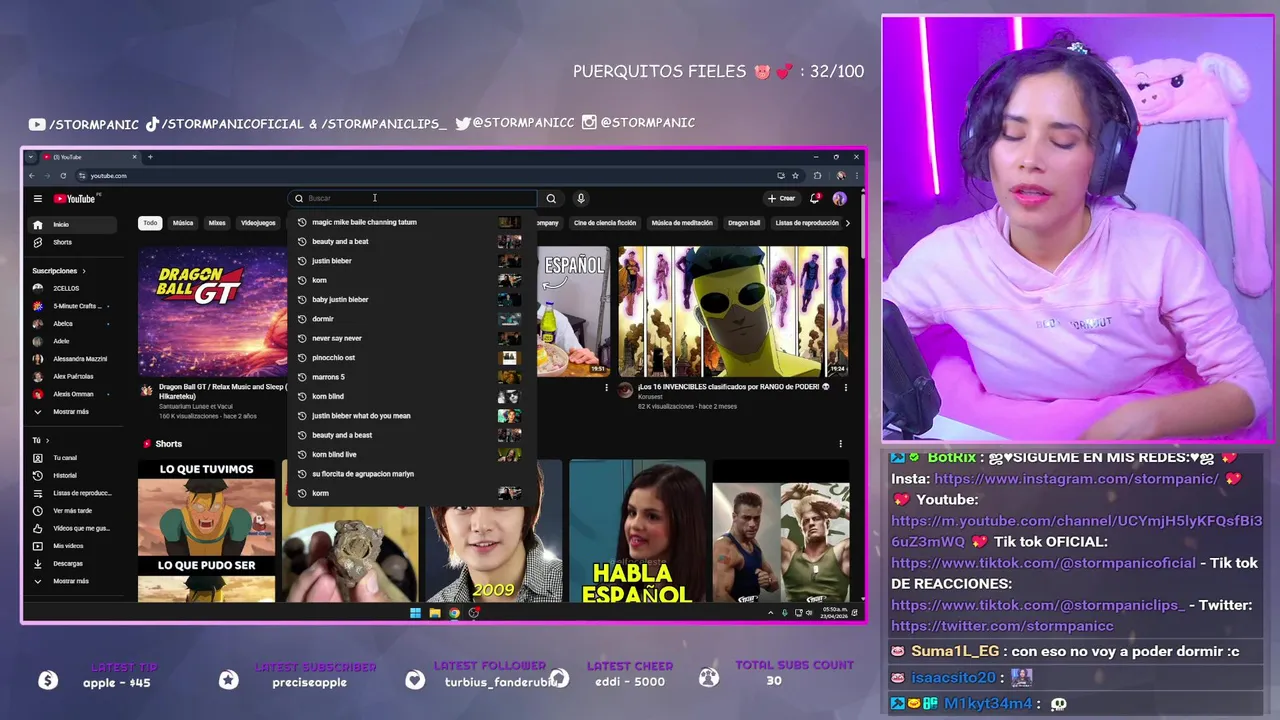
Task: Bookmark this page with the star
Action: [795, 176]
